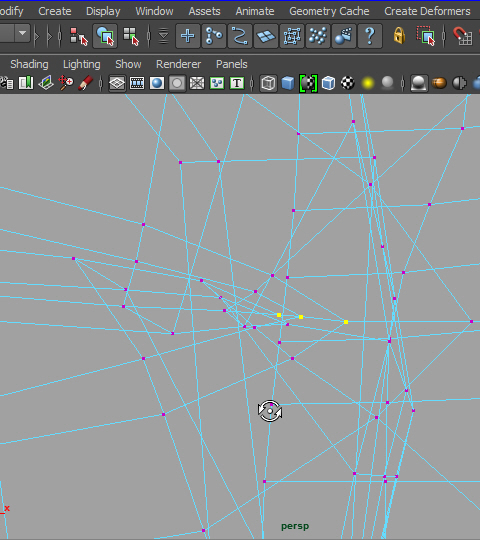
Task: Open the Assets menu
Action: tap(204, 11)
